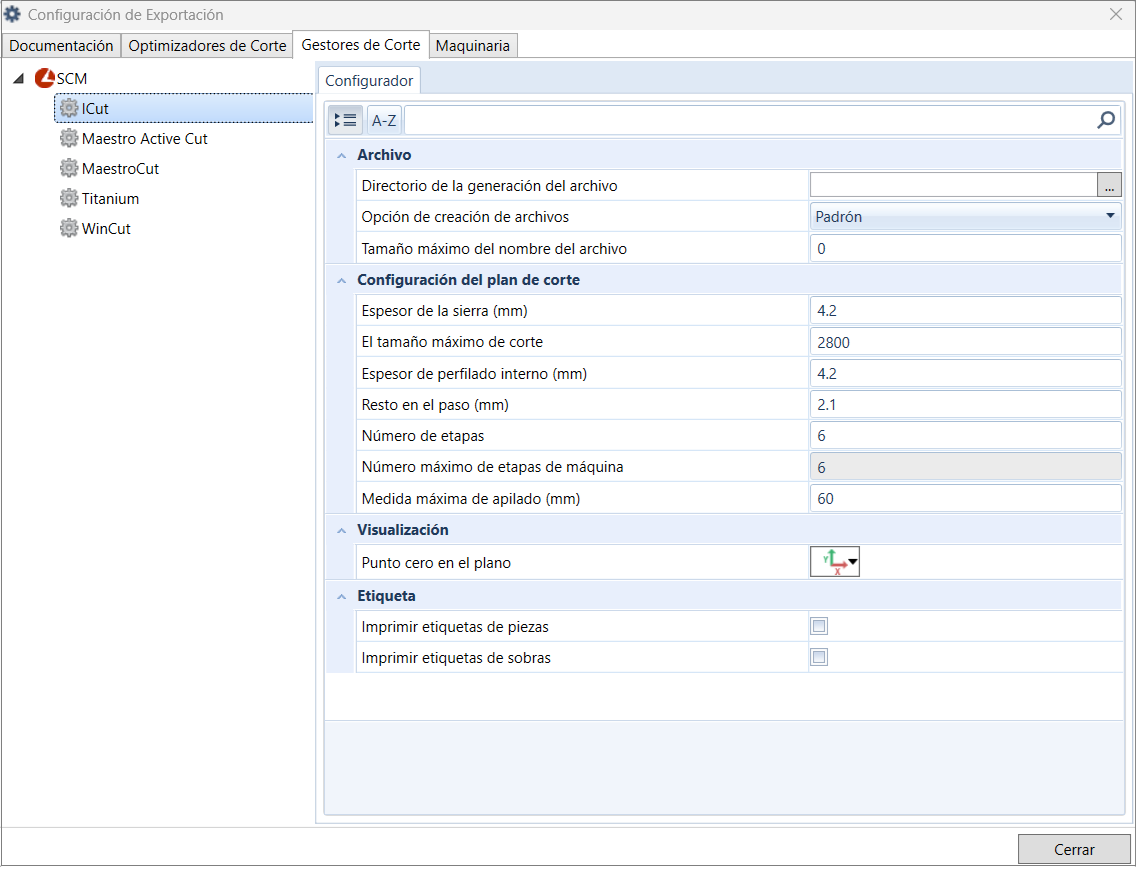Click the Tamaño máximo del nombre field
Viewport: 1146px width, 877px height.
point(965,248)
